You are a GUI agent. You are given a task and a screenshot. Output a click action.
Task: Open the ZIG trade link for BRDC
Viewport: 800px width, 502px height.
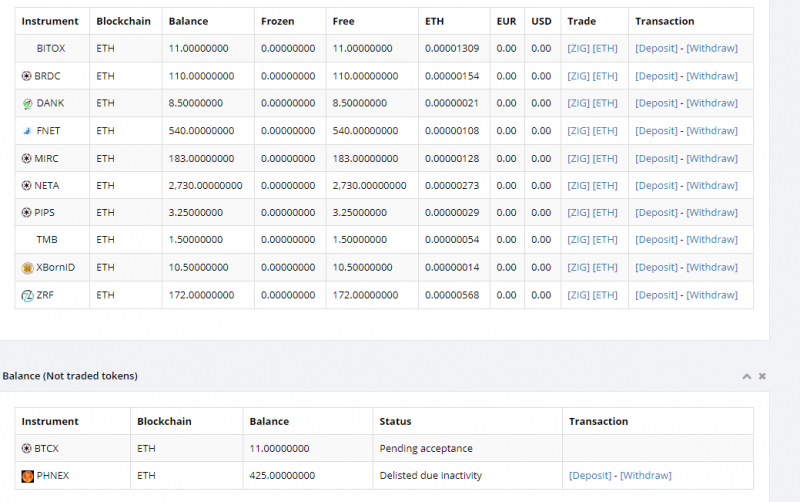point(579,76)
